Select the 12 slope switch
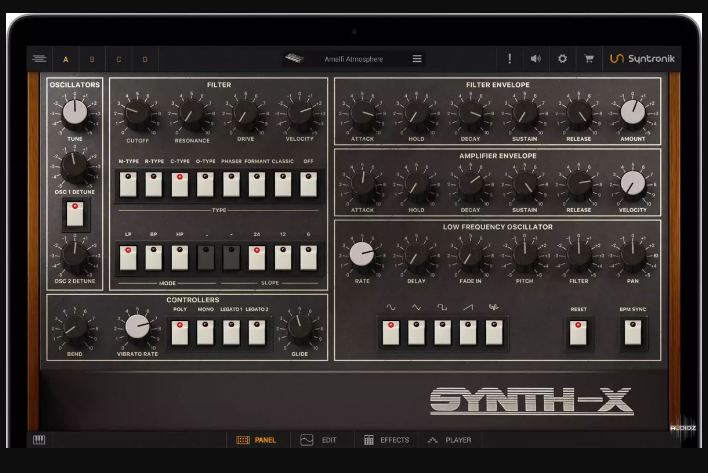708x473 pixels. tap(283, 258)
